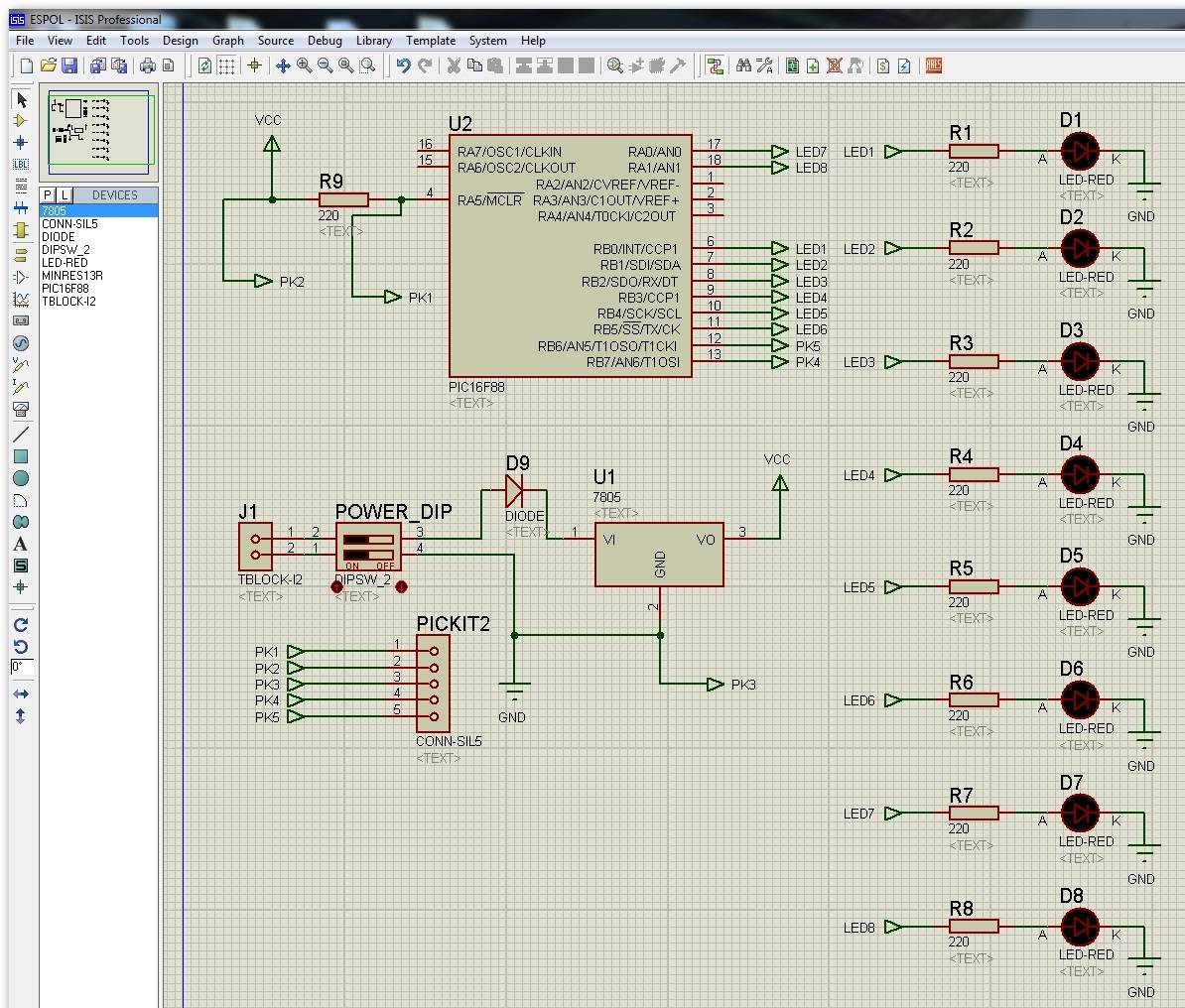Flip horizontally with X-mirror button
This screenshot has height=1008, width=1185.
coord(21,693)
